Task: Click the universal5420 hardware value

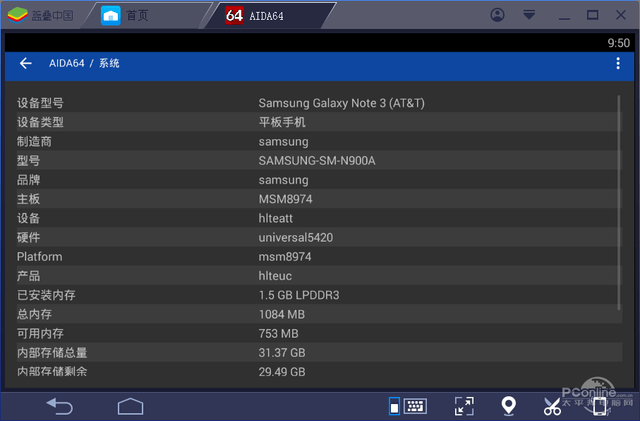Action: tap(296, 237)
